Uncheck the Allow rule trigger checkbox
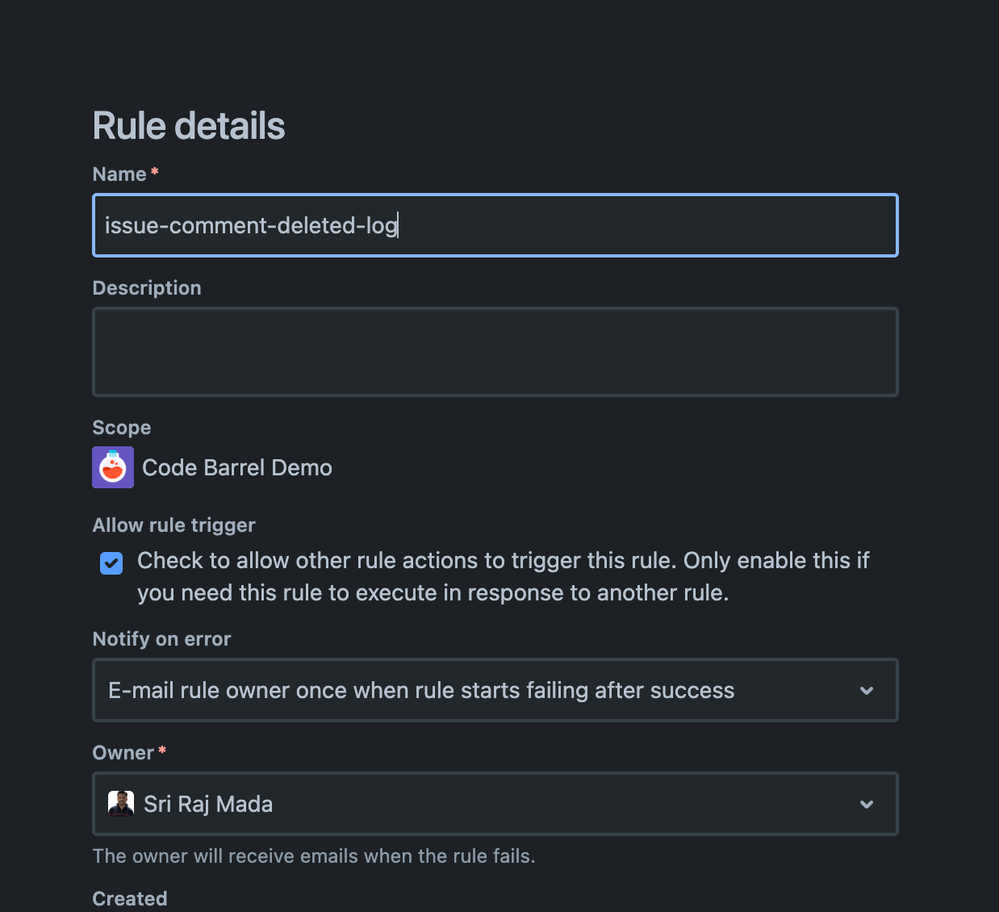The width and height of the screenshot is (999, 912). click(111, 563)
